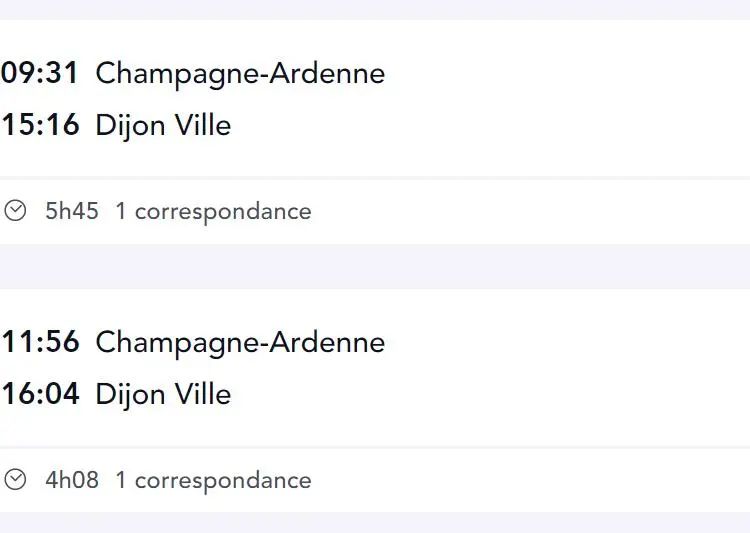Click Dijon Ville arriving at 16:04
Image resolution: width=750 pixels, height=533 pixels.
pos(163,395)
